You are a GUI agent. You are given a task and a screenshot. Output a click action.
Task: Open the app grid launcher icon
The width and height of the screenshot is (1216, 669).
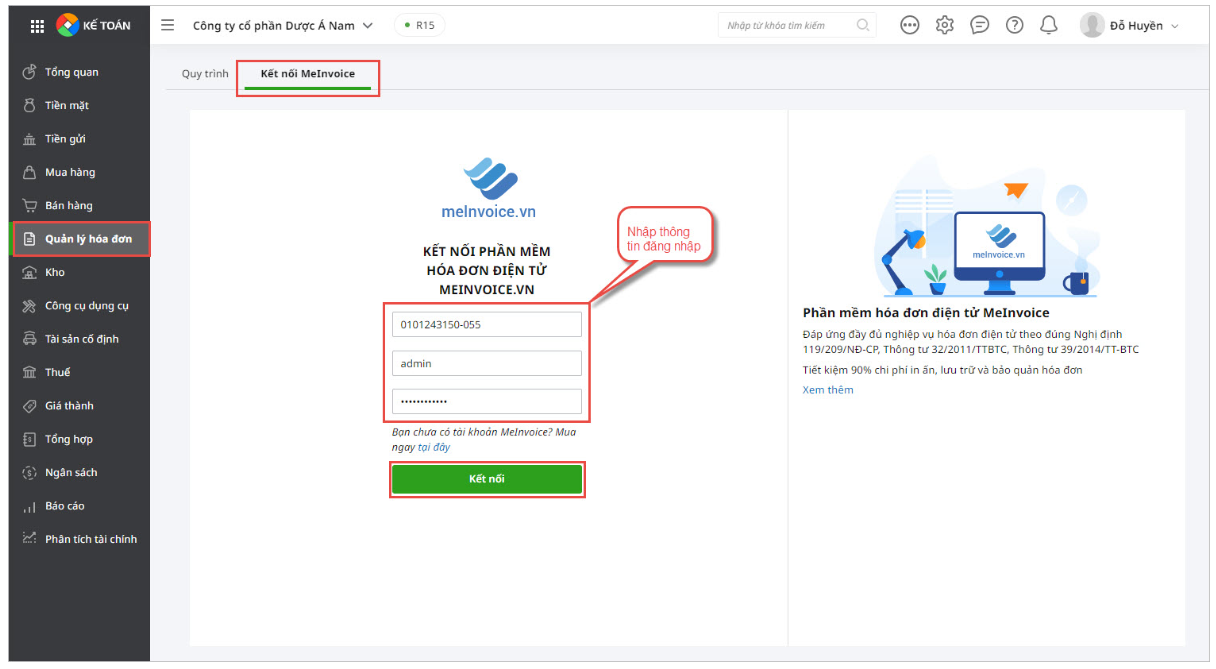[x=37, y=26]
